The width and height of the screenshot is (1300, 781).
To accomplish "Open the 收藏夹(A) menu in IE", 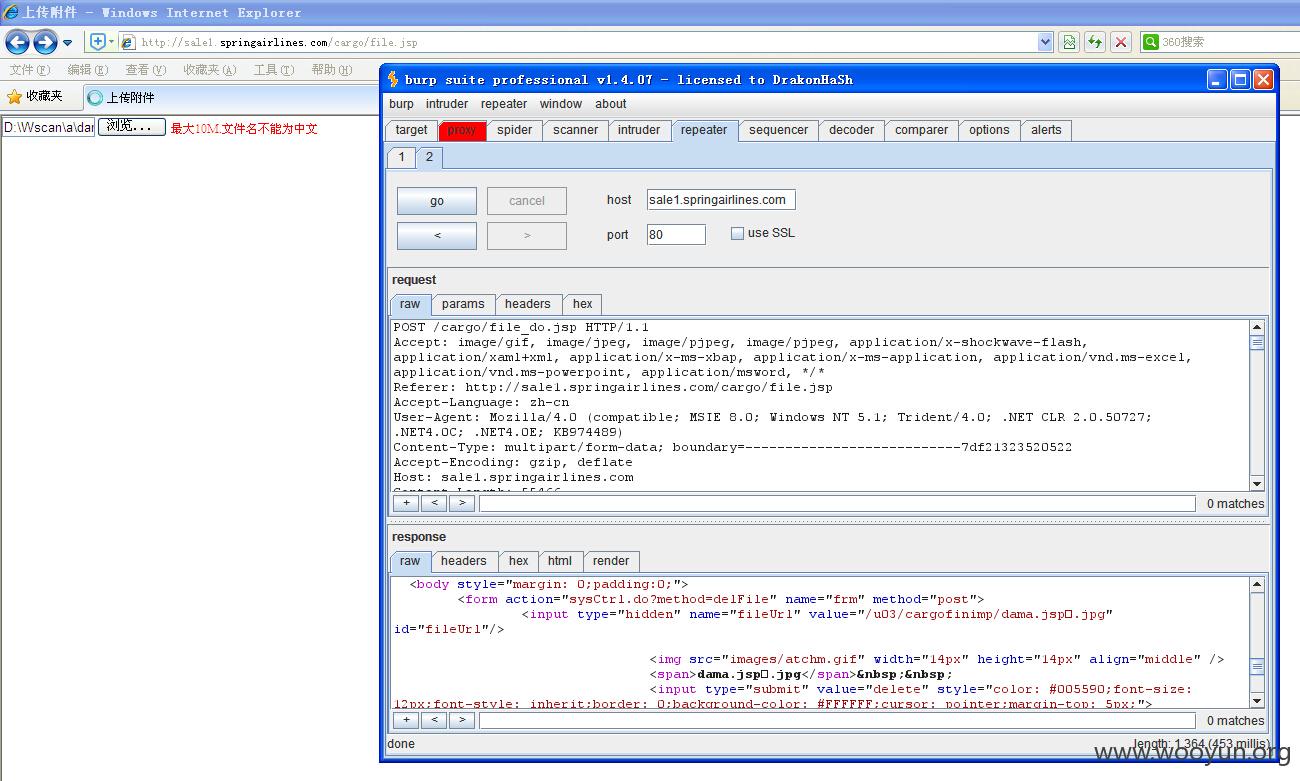I will [209, 70].
